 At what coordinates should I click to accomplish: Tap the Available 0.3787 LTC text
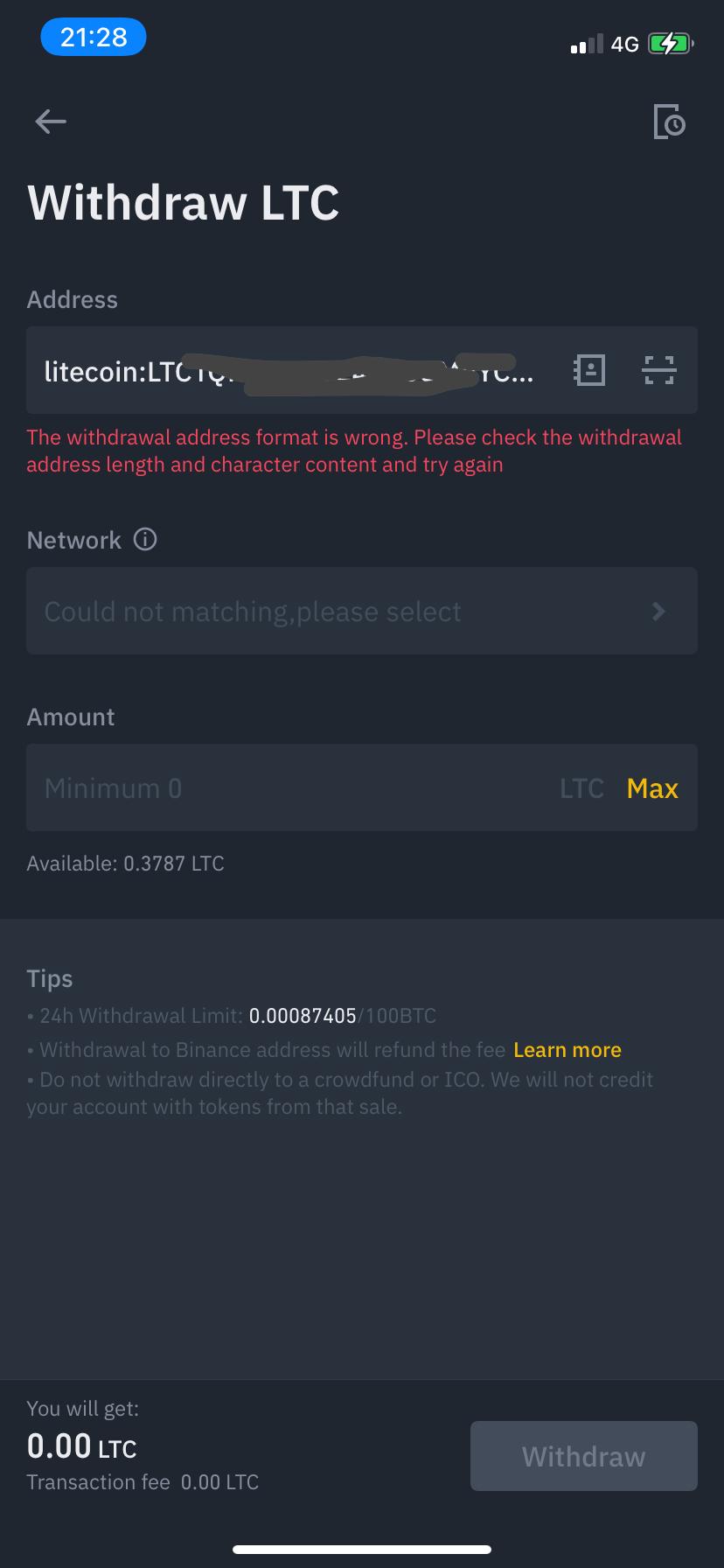point(125,864)
